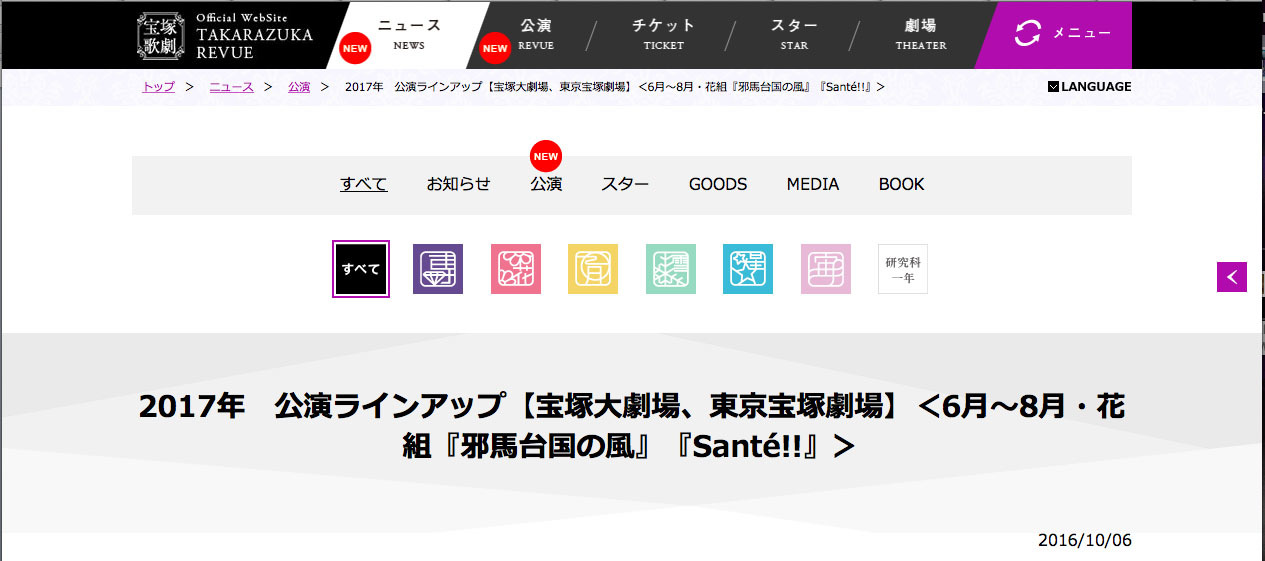Click the article headline 2017年 公演ラインアップ
Screen dimensions: 1265x561
click(x=632, y=426)
